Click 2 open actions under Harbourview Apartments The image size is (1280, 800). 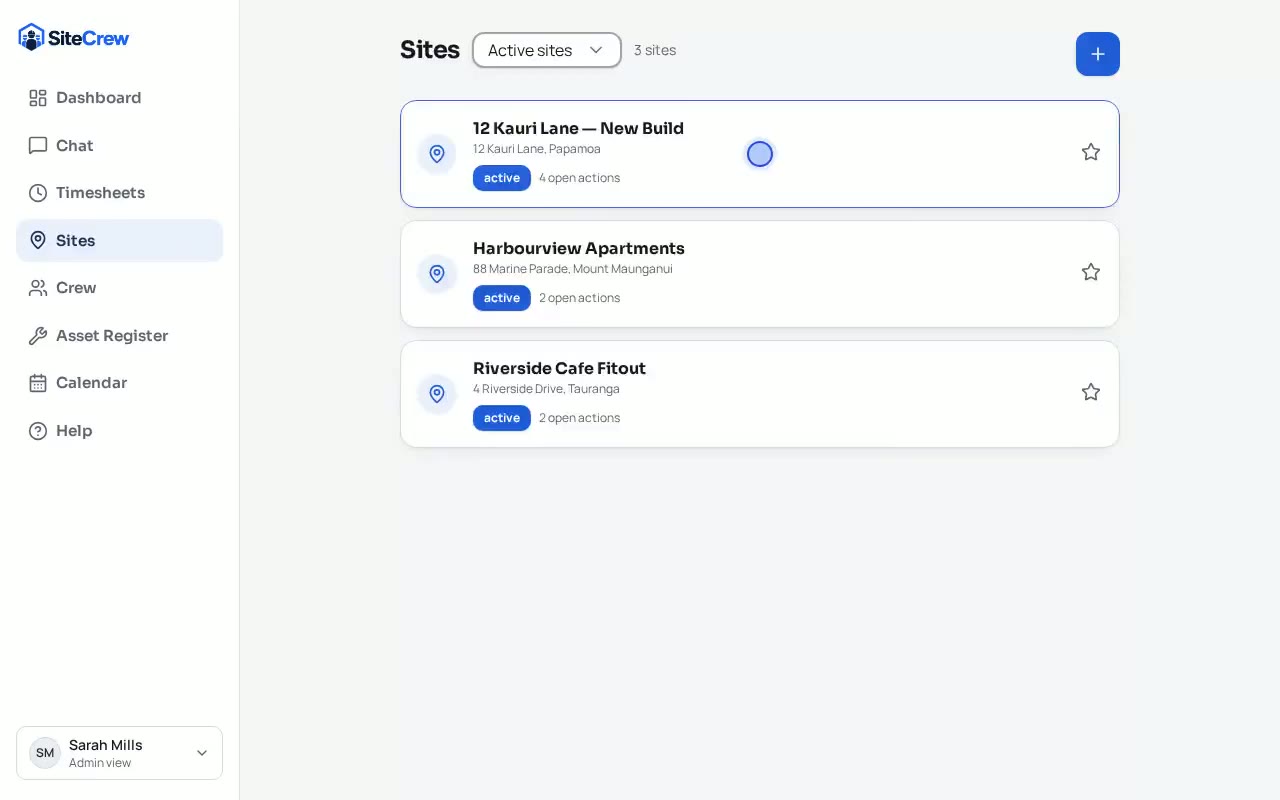tap(579, 298)
